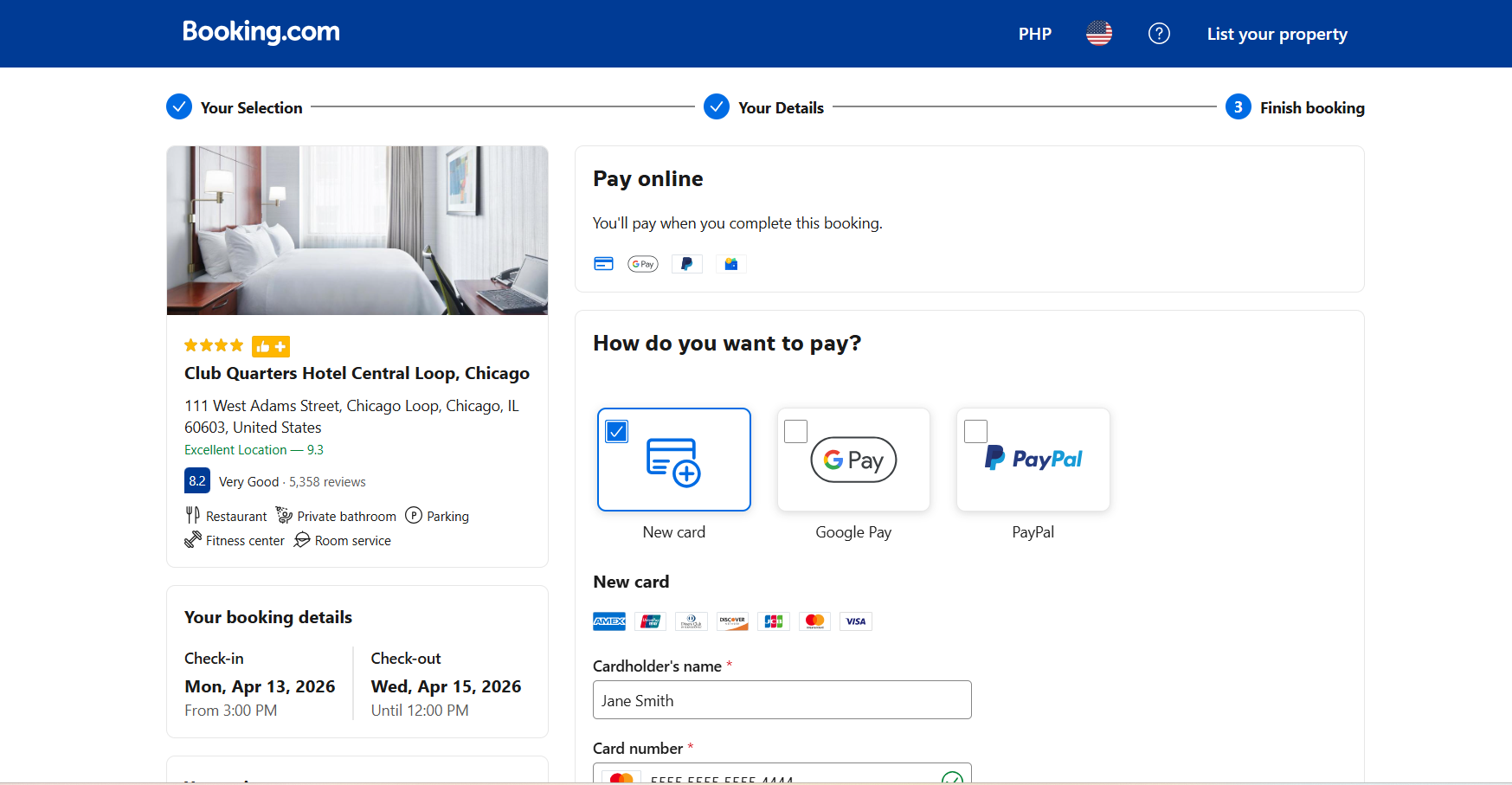Image resolution: width=1512 pixels, height=785 pixels.
Task: Click the Diners Club card logo
Action: [691, 621]
